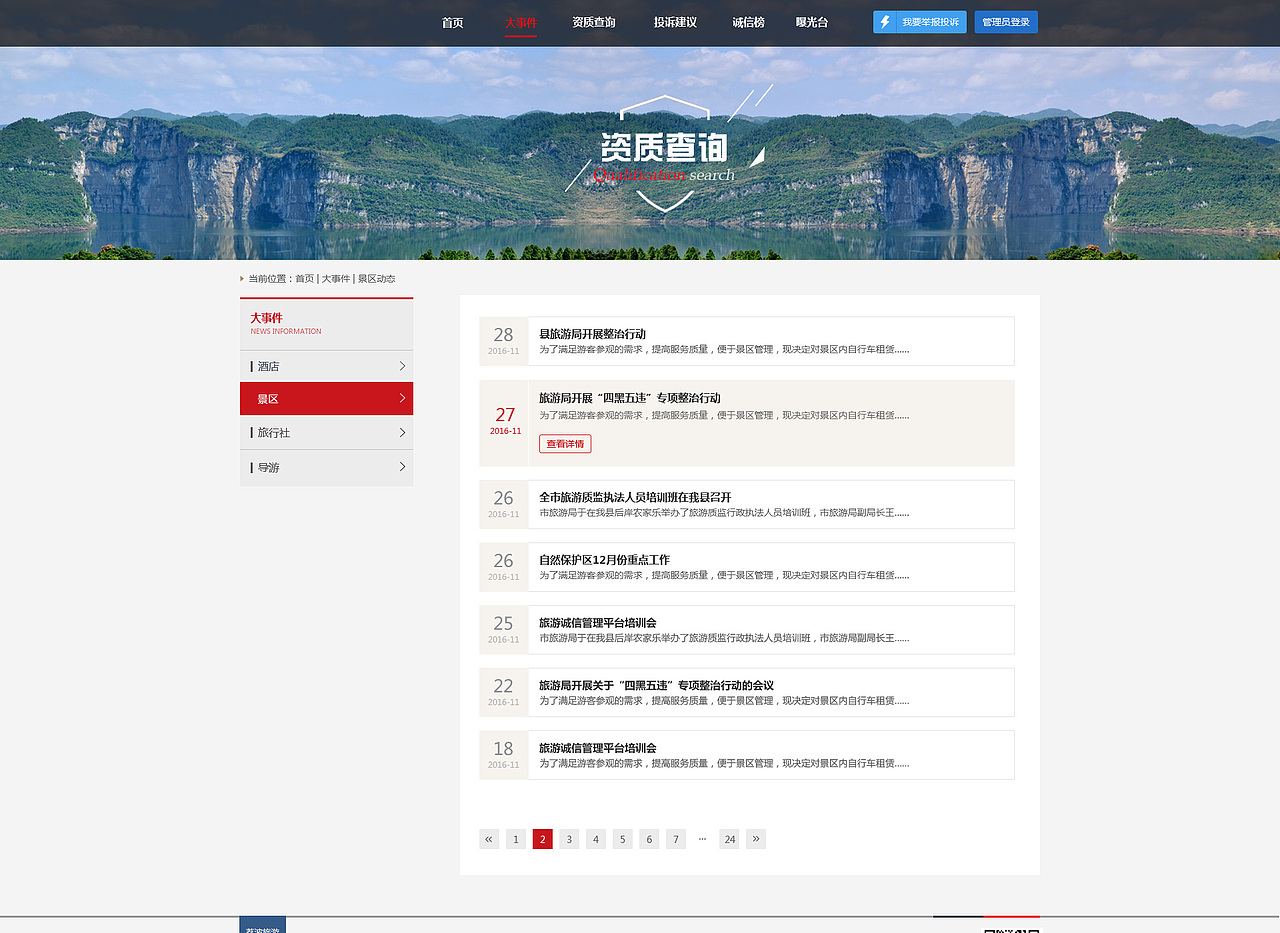Click the next page » arrow
This screenshot has height=933, width=1280.
coord(755,839)
